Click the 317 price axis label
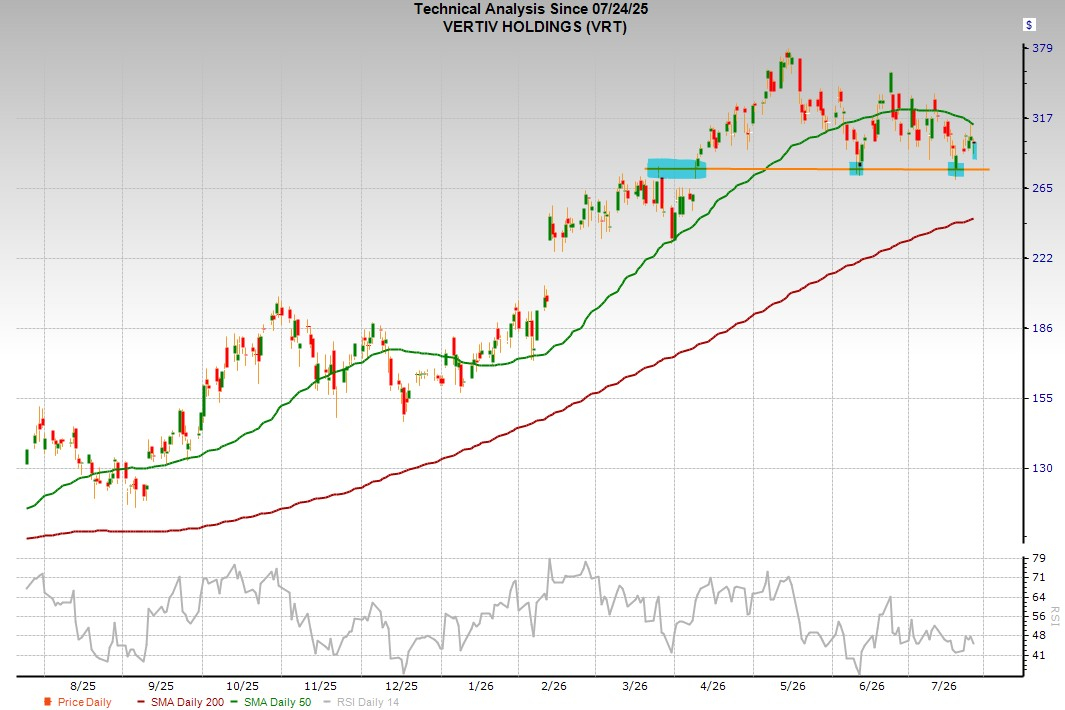Screen dimensions: 1065x710 click(1042, 118)
